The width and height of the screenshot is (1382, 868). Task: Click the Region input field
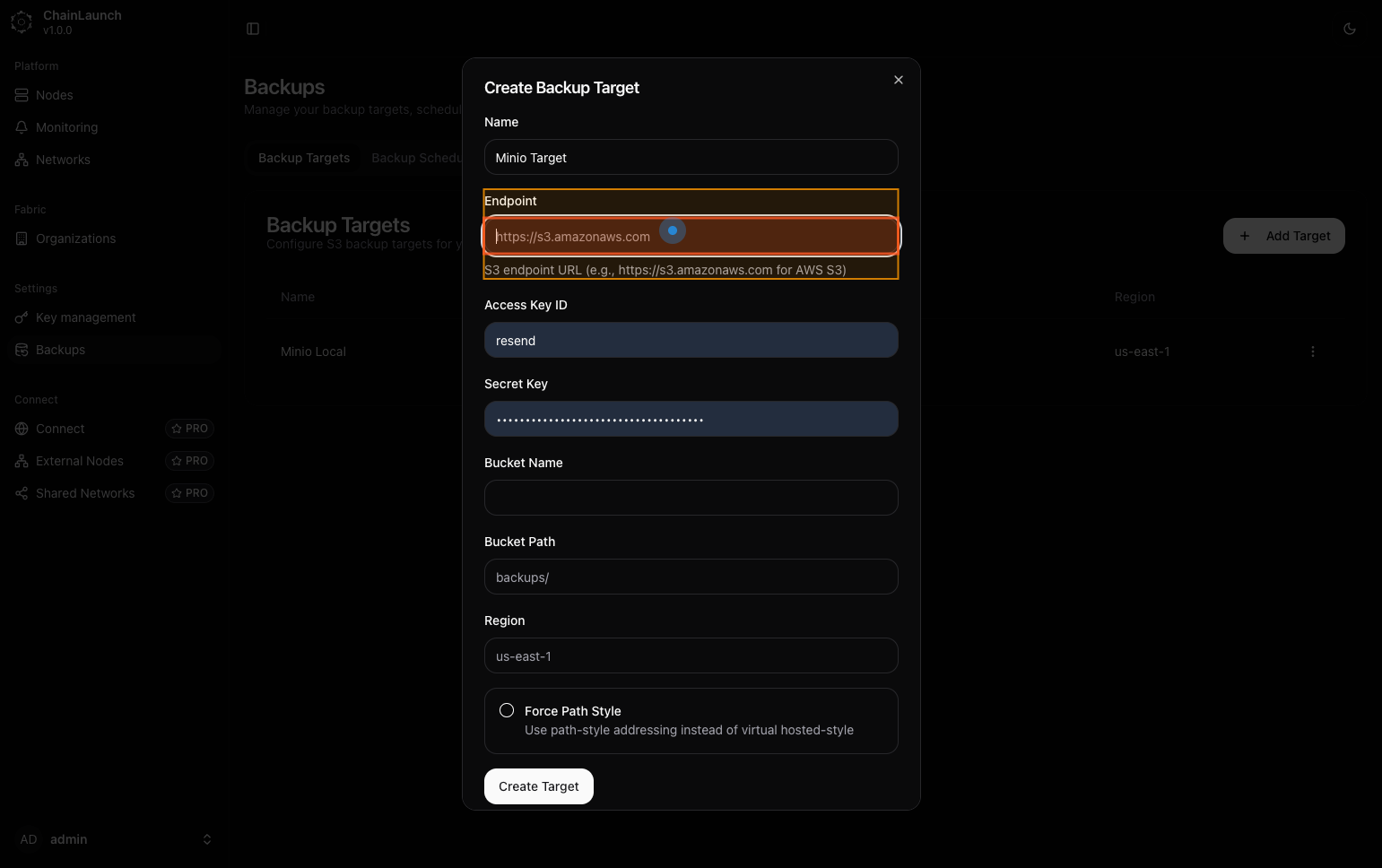[x=691, y=655]
